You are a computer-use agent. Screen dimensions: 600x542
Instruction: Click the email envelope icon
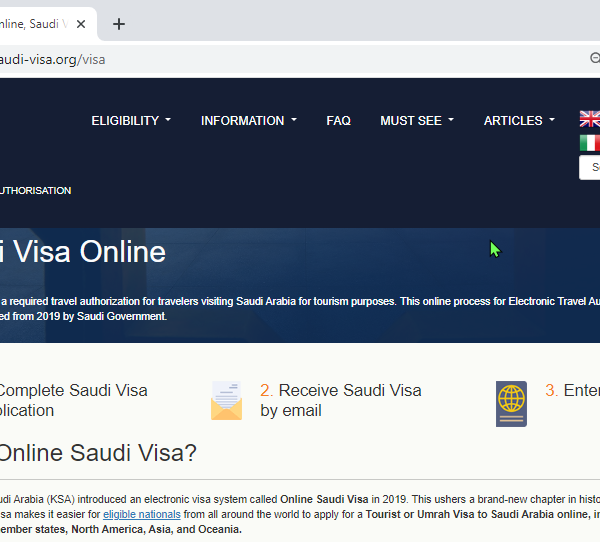pyautogui.click(x=226, y=401)
